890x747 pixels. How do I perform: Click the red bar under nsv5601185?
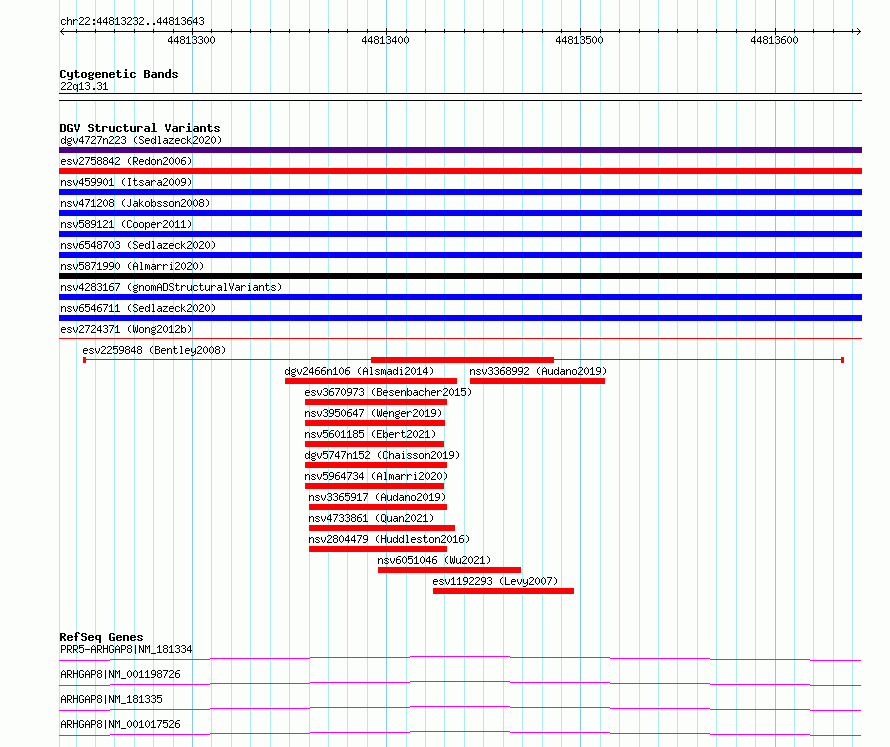[374, 444]
